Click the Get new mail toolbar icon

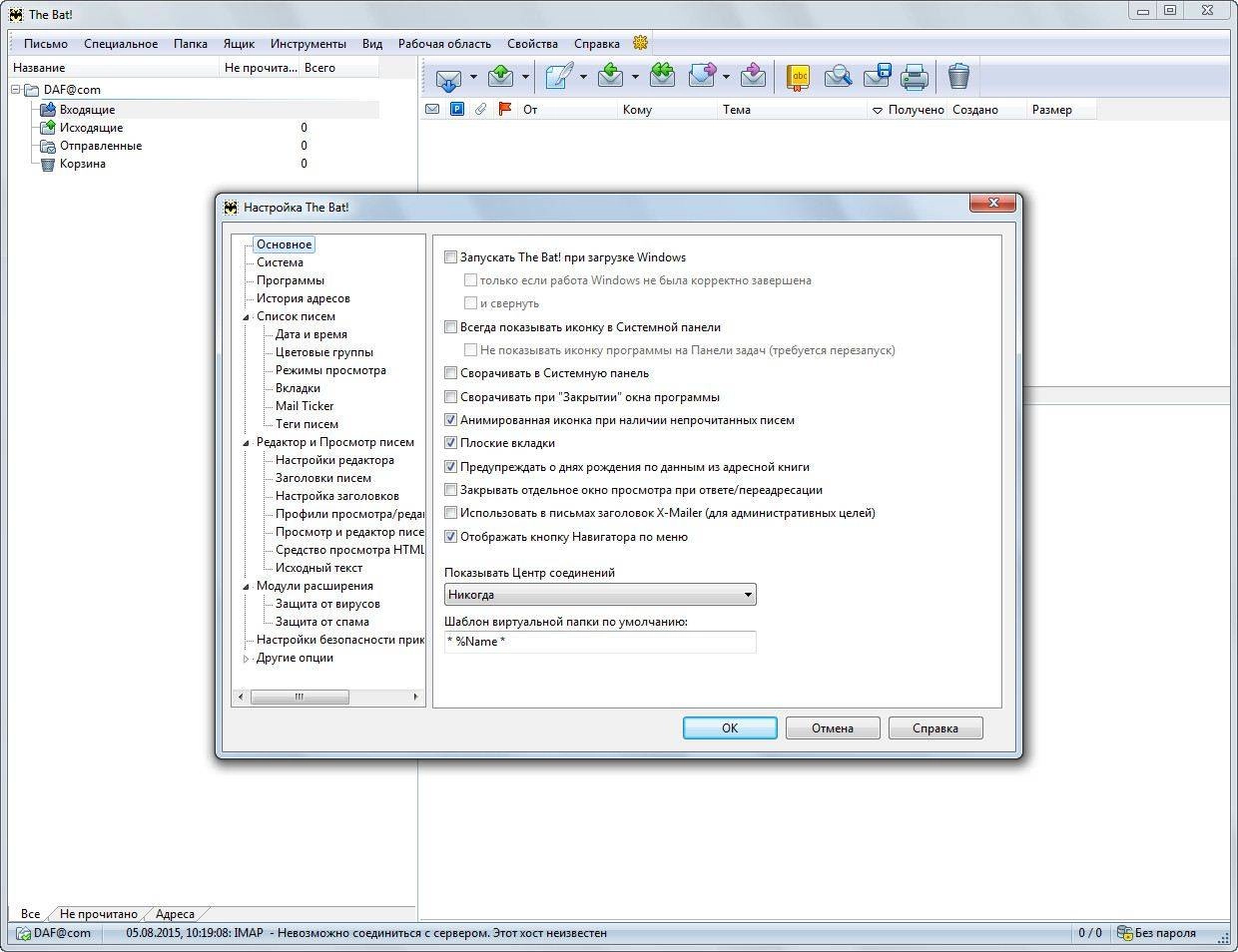tap(448, 77)
